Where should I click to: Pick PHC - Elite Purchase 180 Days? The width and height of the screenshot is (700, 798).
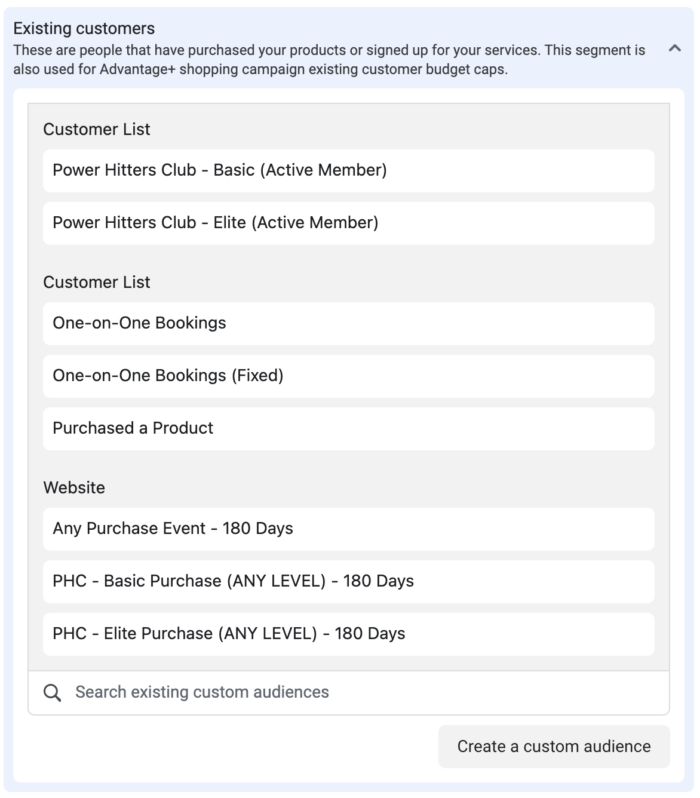pyautogui.click(x=349, y=634)
